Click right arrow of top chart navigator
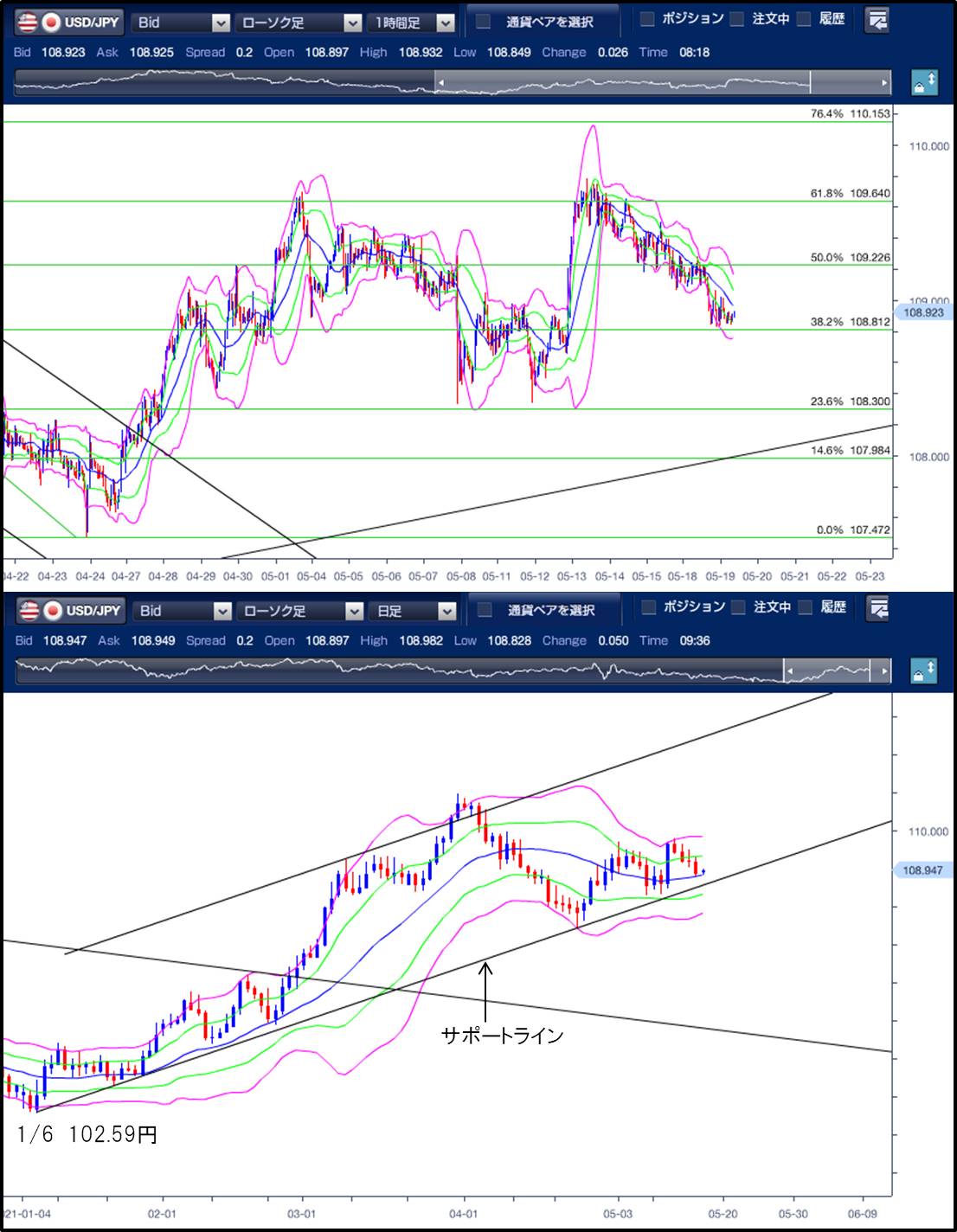The image size is (957, 1232). coord(883,83)
